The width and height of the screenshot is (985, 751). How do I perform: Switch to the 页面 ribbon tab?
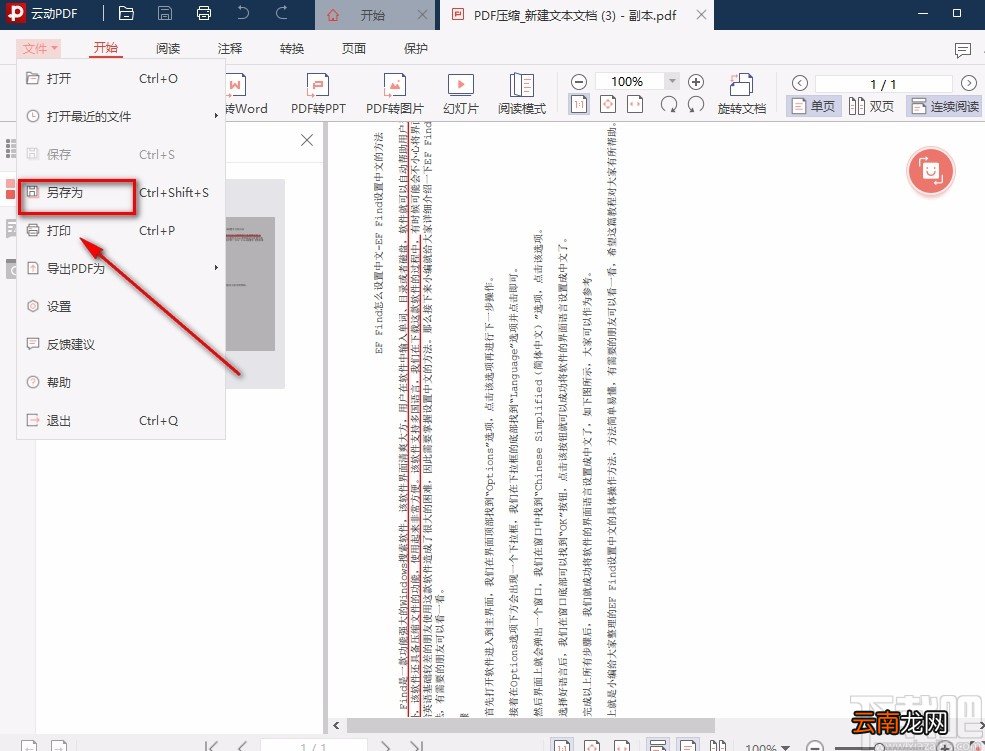pos(353,48)
